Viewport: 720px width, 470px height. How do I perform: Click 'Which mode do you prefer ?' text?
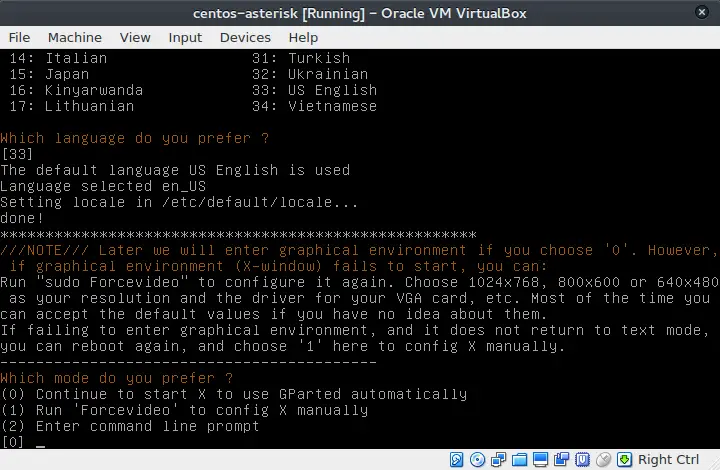pos(117,378)
